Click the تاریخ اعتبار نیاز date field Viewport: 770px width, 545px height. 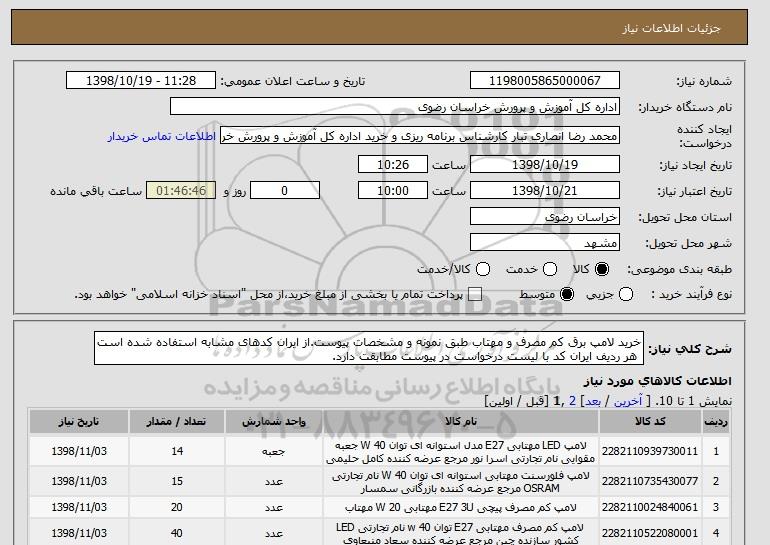[x=545, y=191]
